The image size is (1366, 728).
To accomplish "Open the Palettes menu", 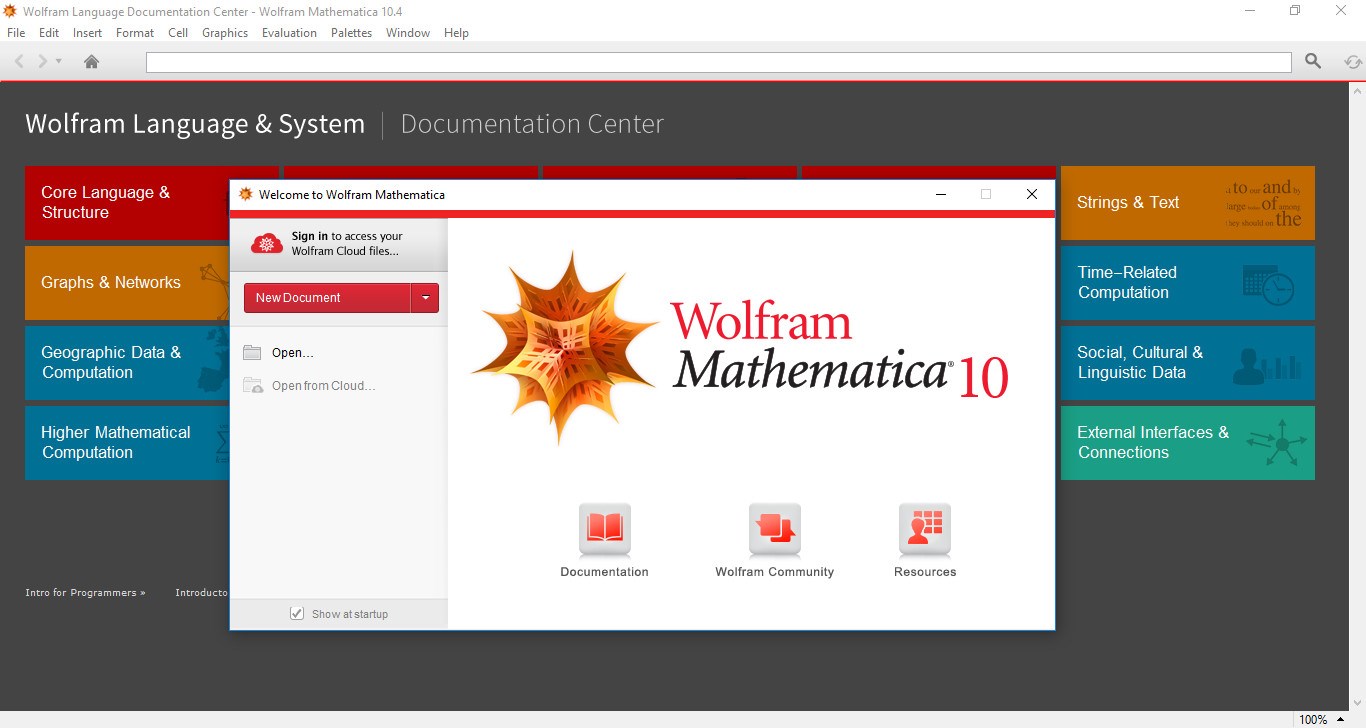I will coord(351,33).
